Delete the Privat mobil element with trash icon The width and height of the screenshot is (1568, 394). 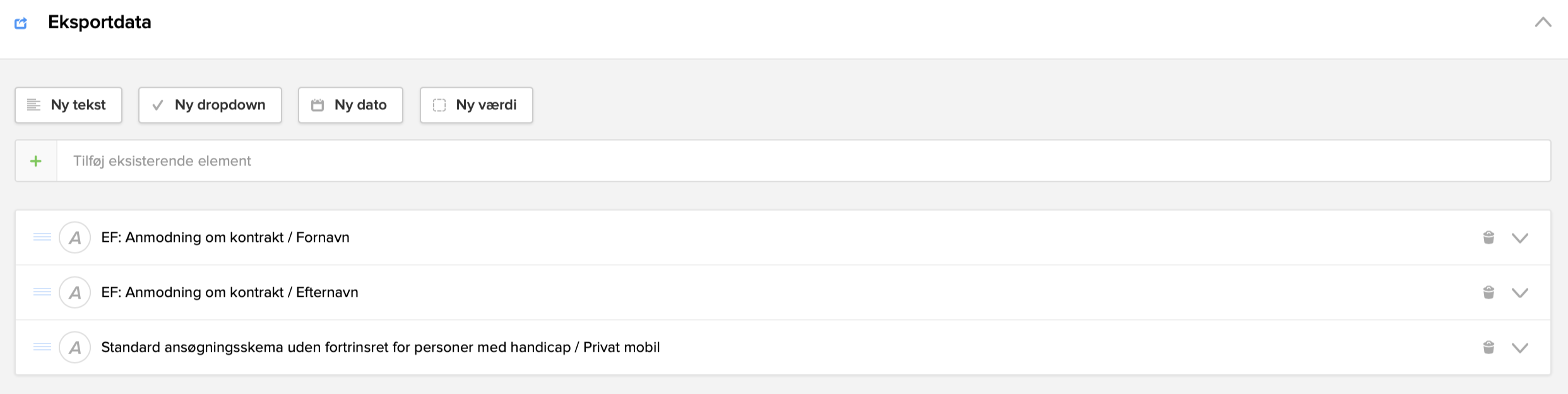pos(1488,347)
